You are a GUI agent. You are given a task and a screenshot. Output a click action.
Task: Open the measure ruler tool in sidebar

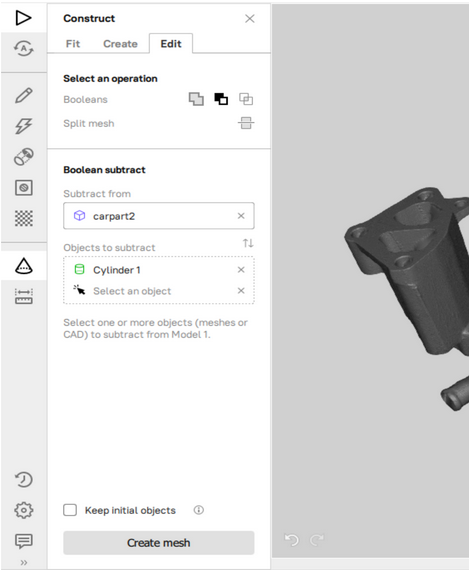click(x=24, y=296)
